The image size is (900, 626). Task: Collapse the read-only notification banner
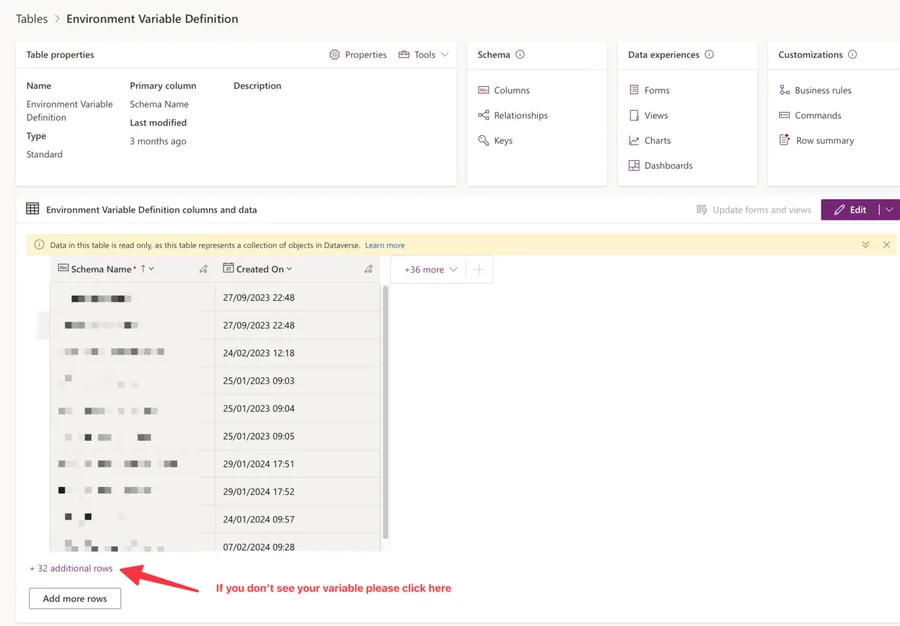coord(866,245)
